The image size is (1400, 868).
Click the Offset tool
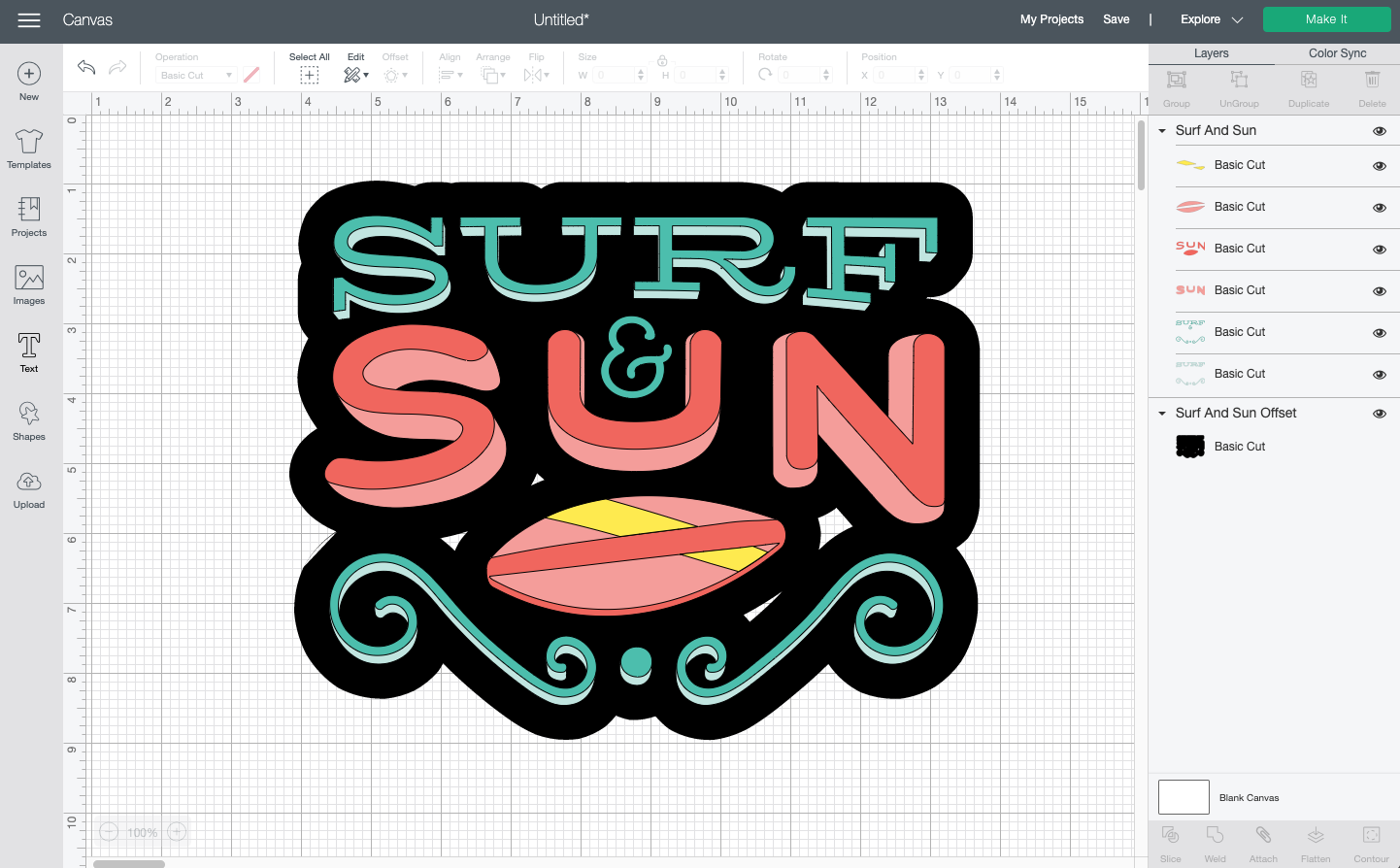(x=395, y=75)
